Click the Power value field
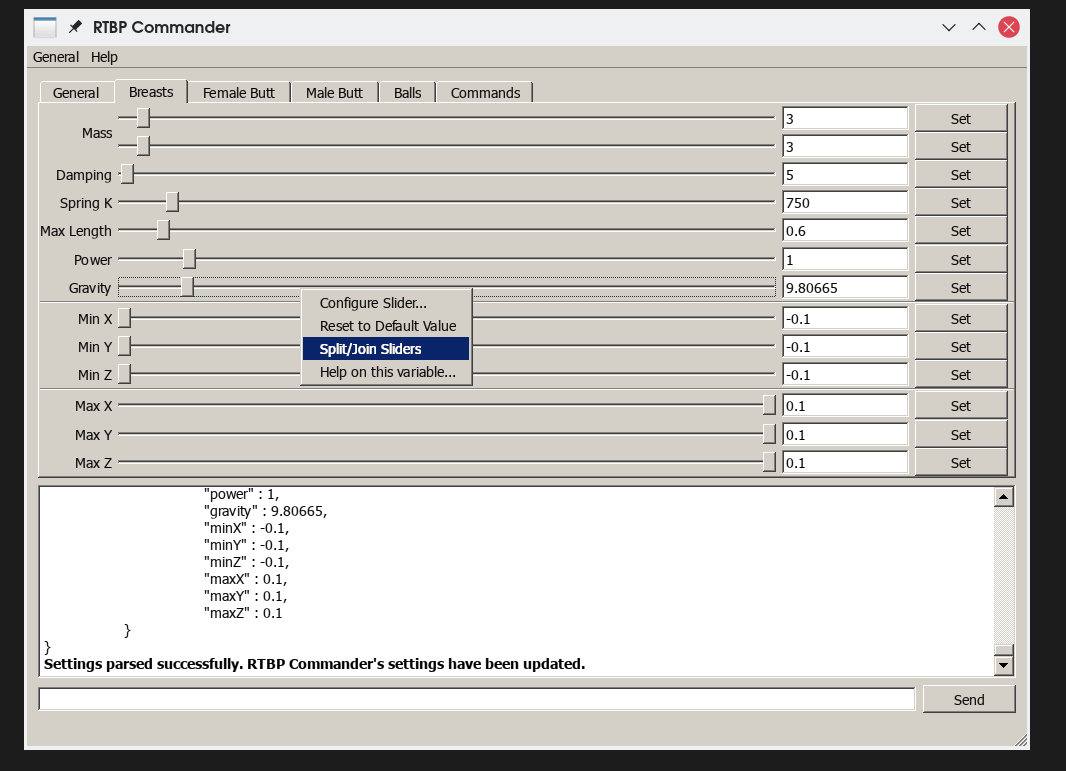1066x771 pixels. (x=845, y=260)
